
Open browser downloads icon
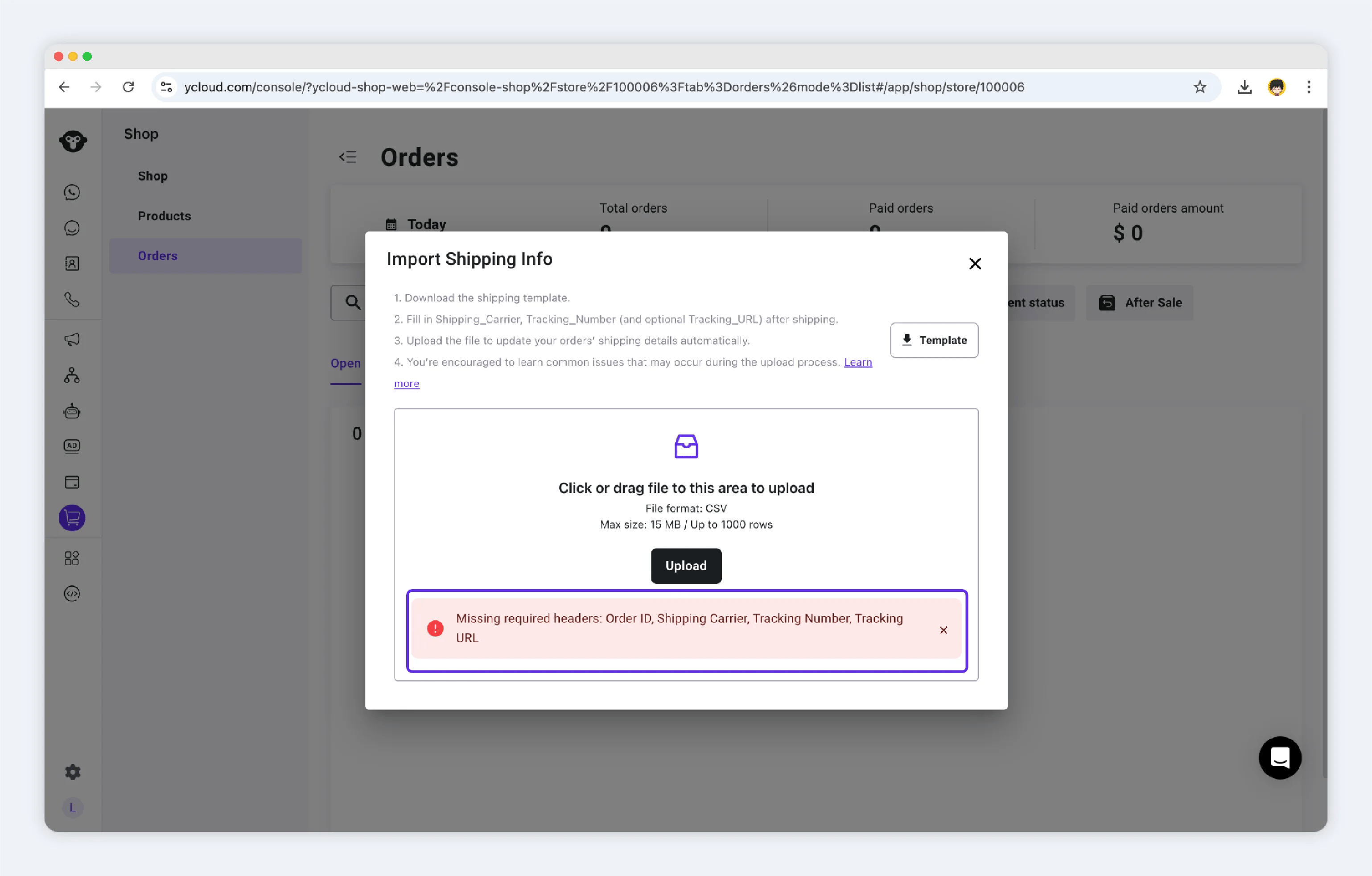point(1244,87)
